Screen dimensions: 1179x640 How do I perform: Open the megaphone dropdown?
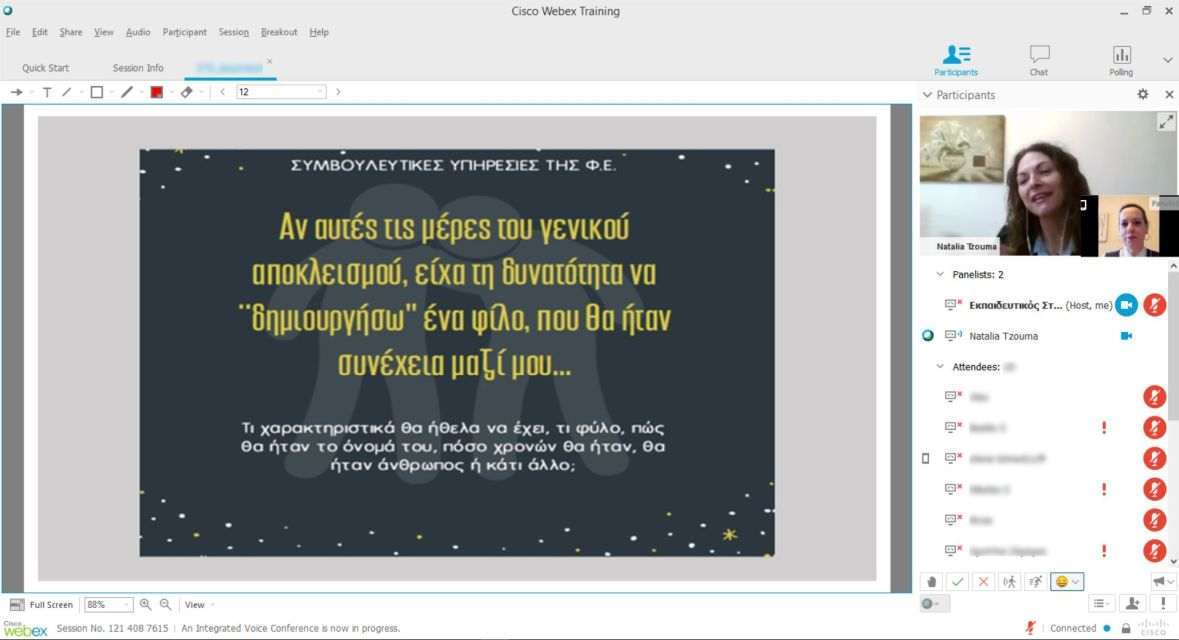click(x=1162, y=581)
